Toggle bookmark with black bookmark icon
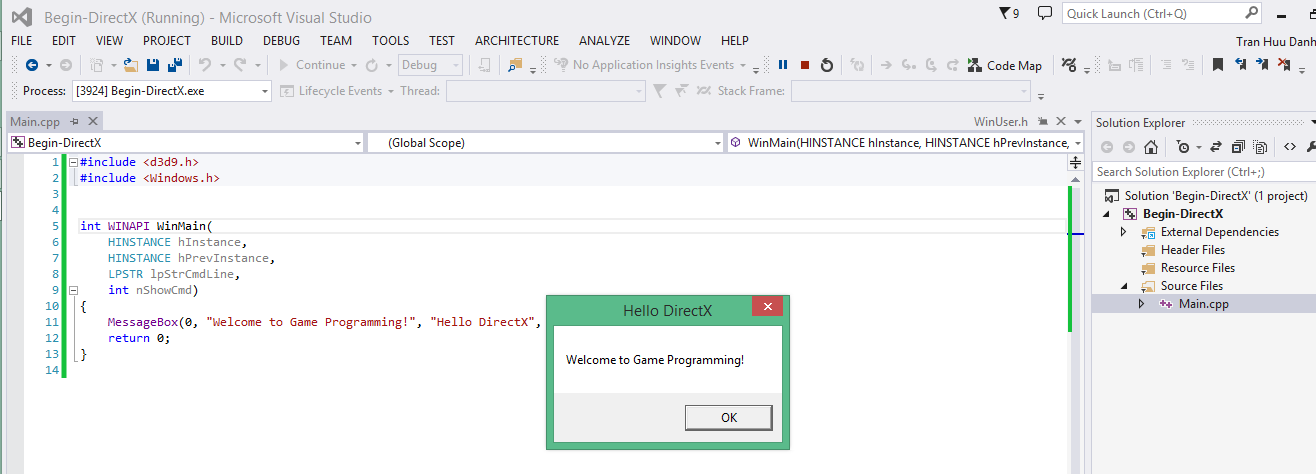The image size is (1316, 474). pos(1217,65)
